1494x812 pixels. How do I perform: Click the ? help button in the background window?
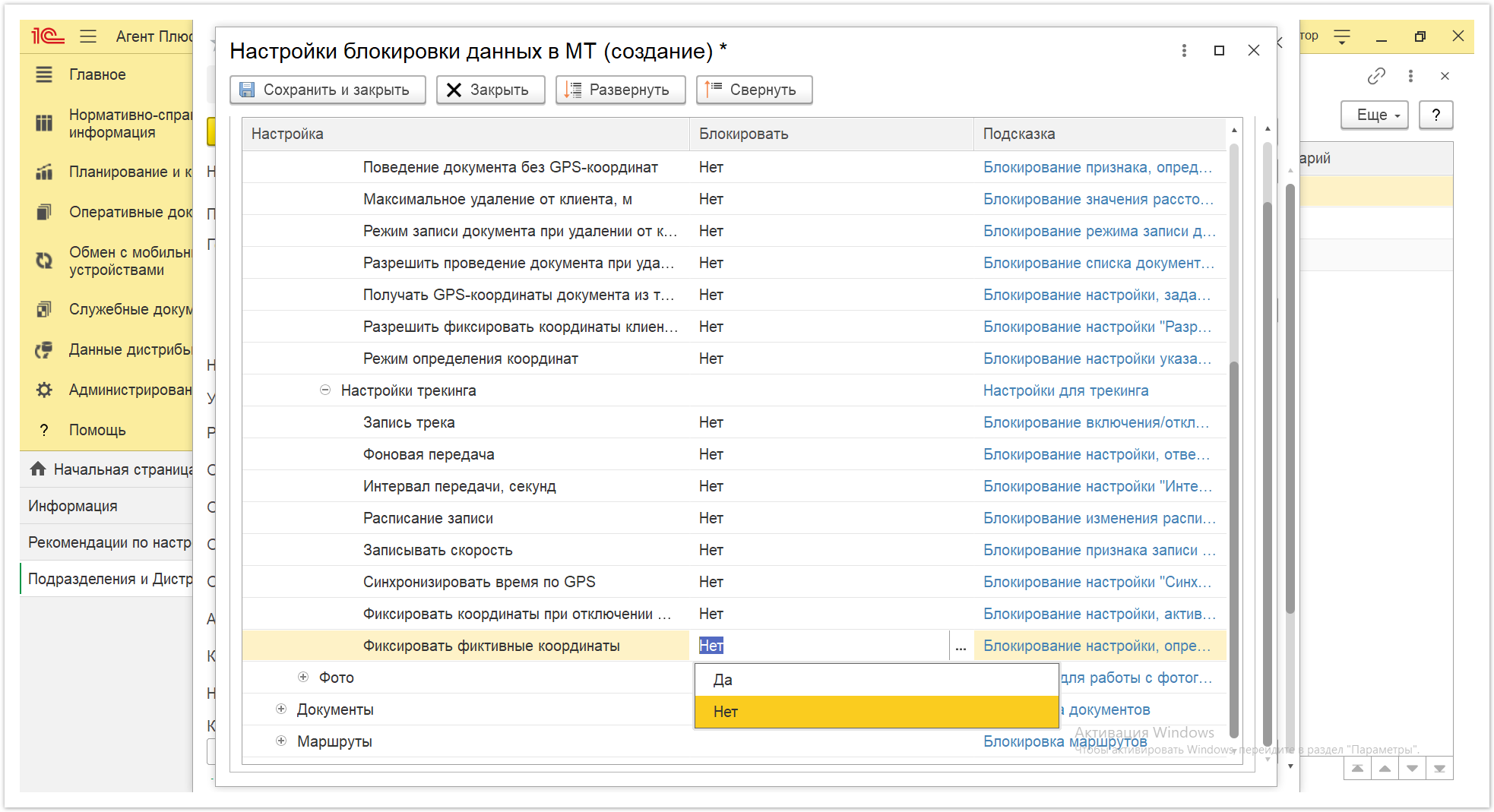click(x=1435, y=115)
